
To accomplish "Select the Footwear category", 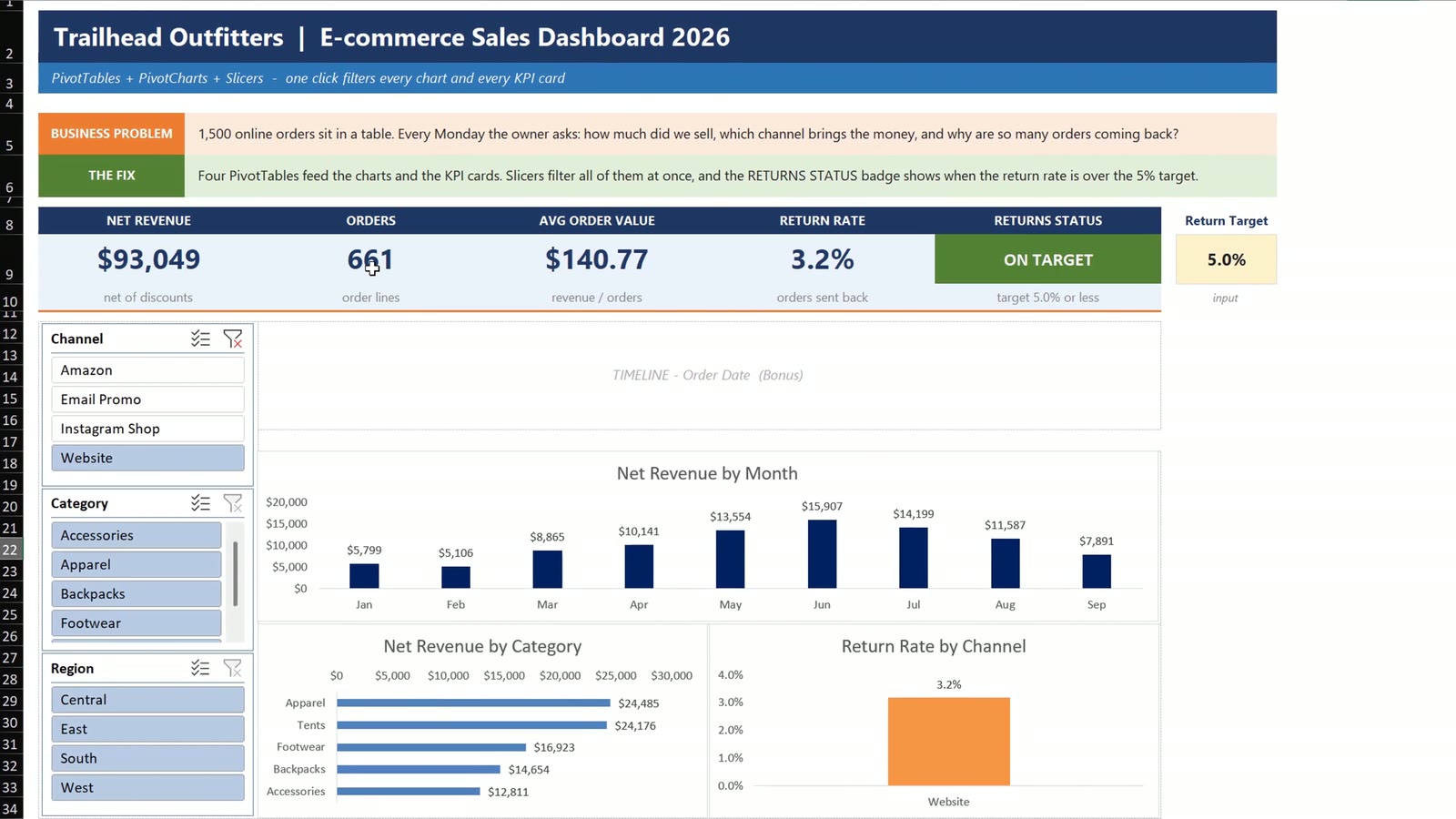I will pos(136,622).
